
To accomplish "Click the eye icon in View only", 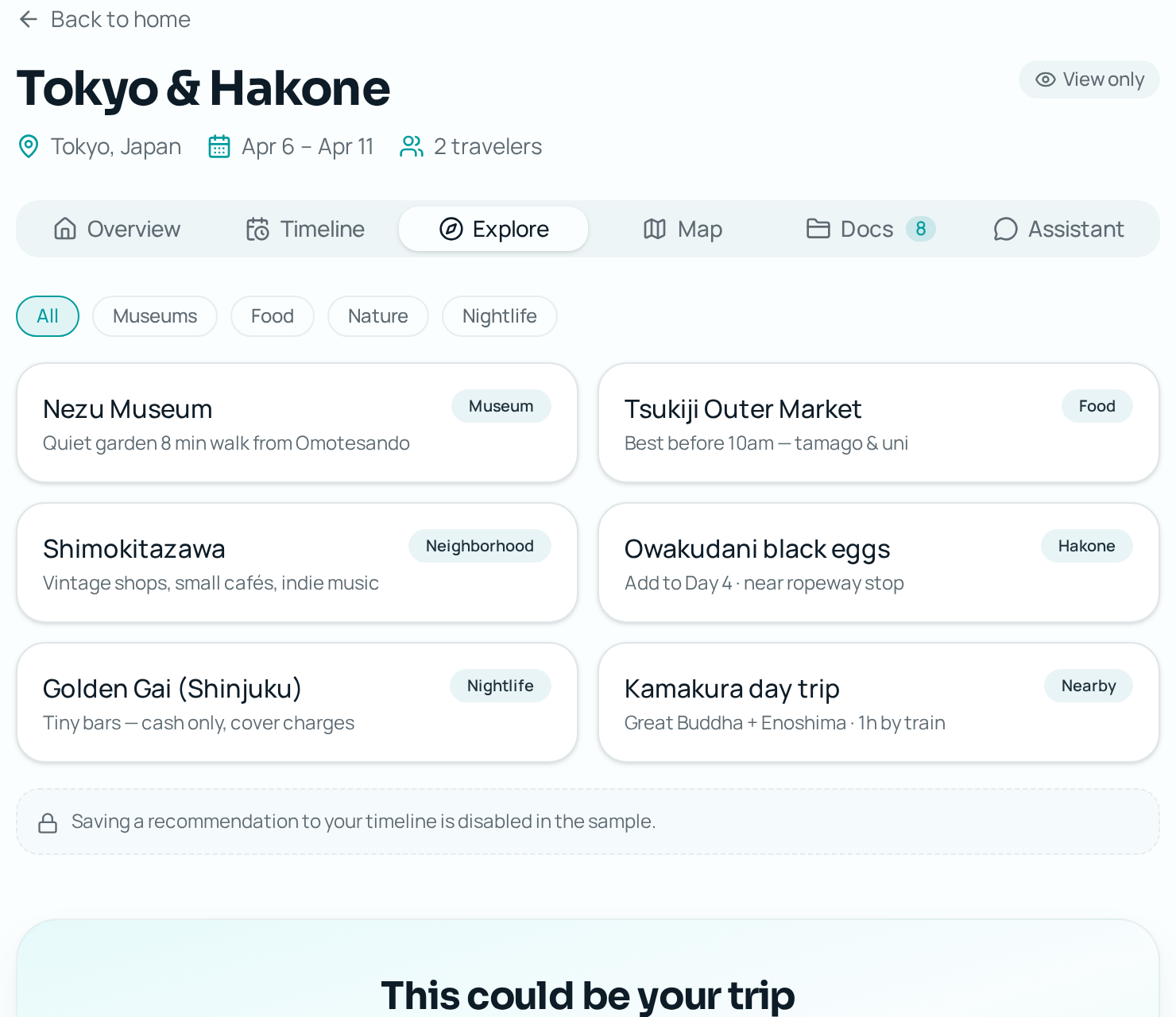I will pos(1046,79).
